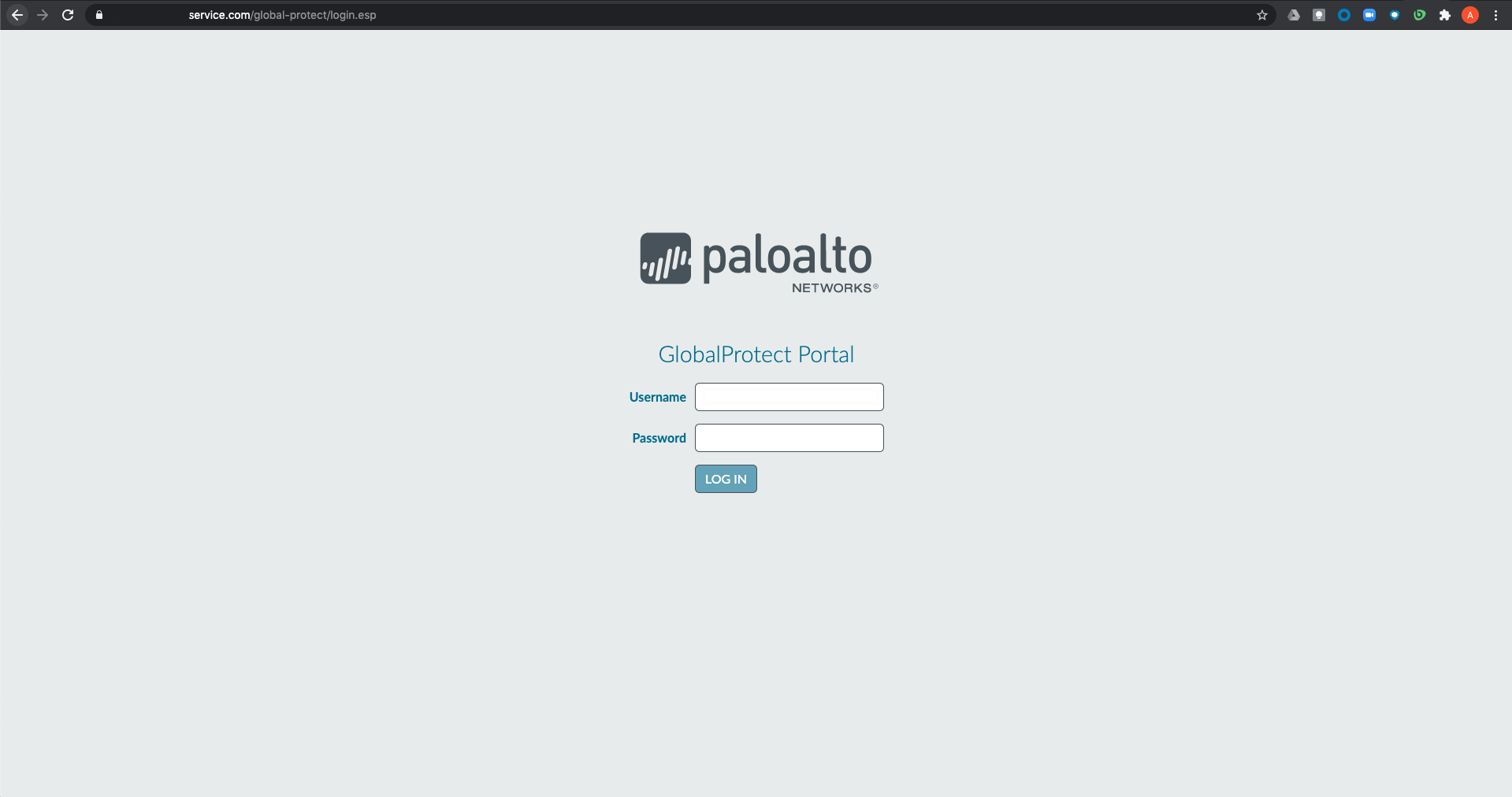
Task: Open the green swirl extension icon
Action: 1420,15
